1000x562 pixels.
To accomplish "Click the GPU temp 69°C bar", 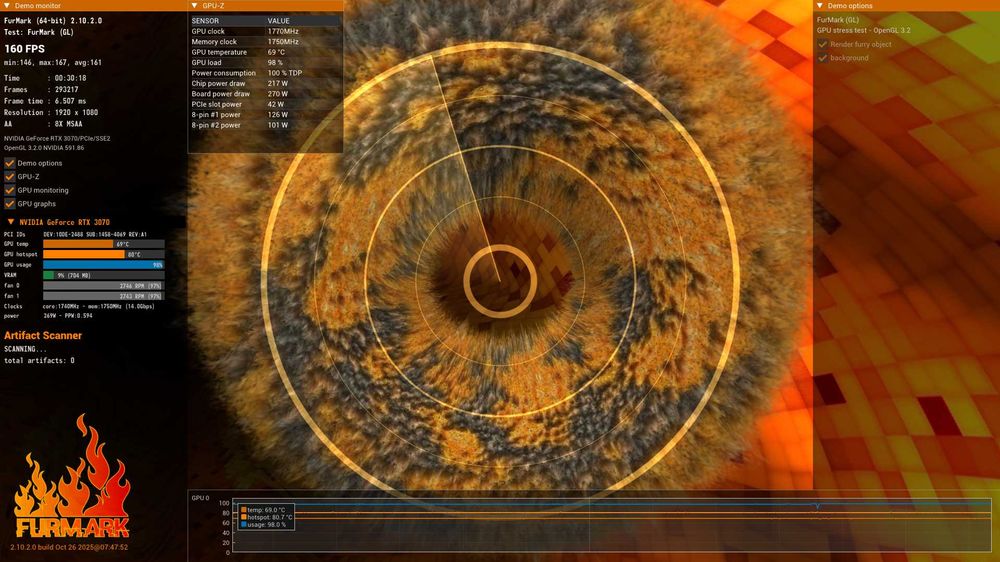I will [103, 244].
